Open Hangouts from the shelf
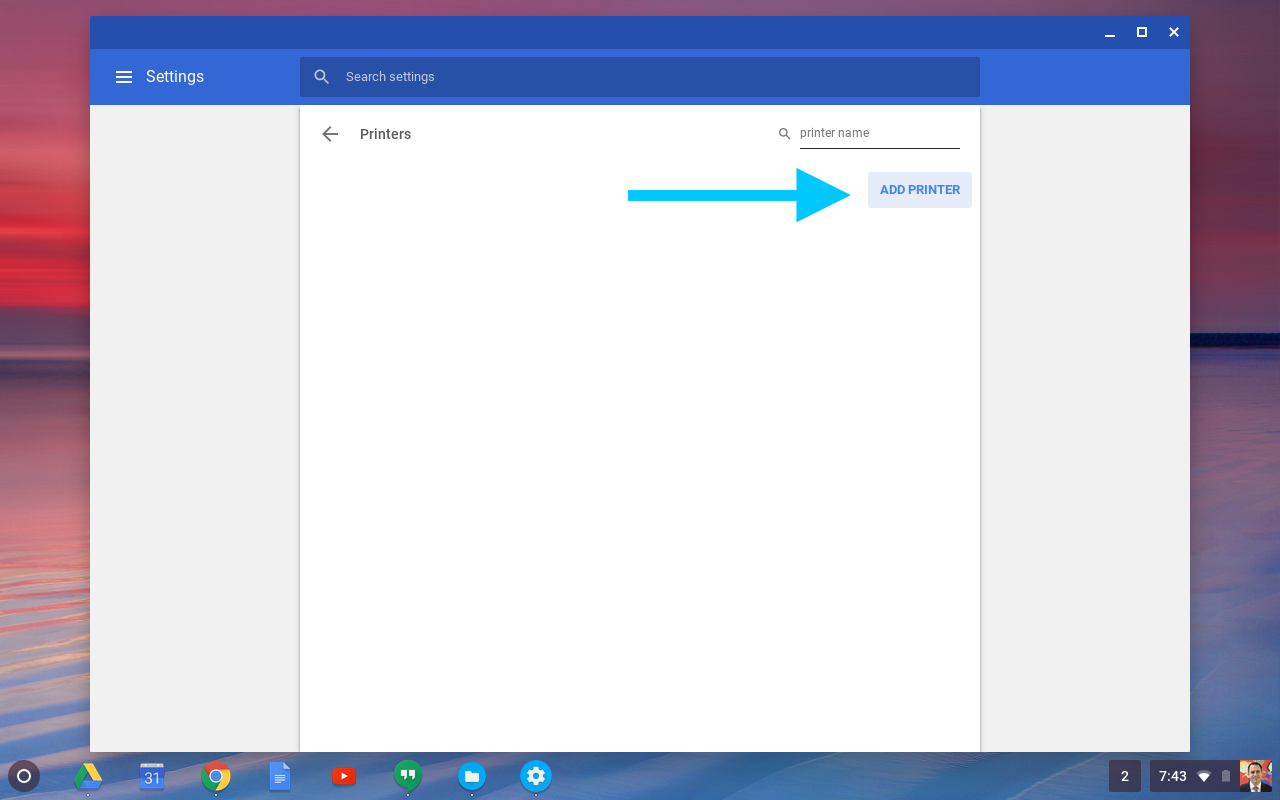1280x800 pixels. coord(407,776)
